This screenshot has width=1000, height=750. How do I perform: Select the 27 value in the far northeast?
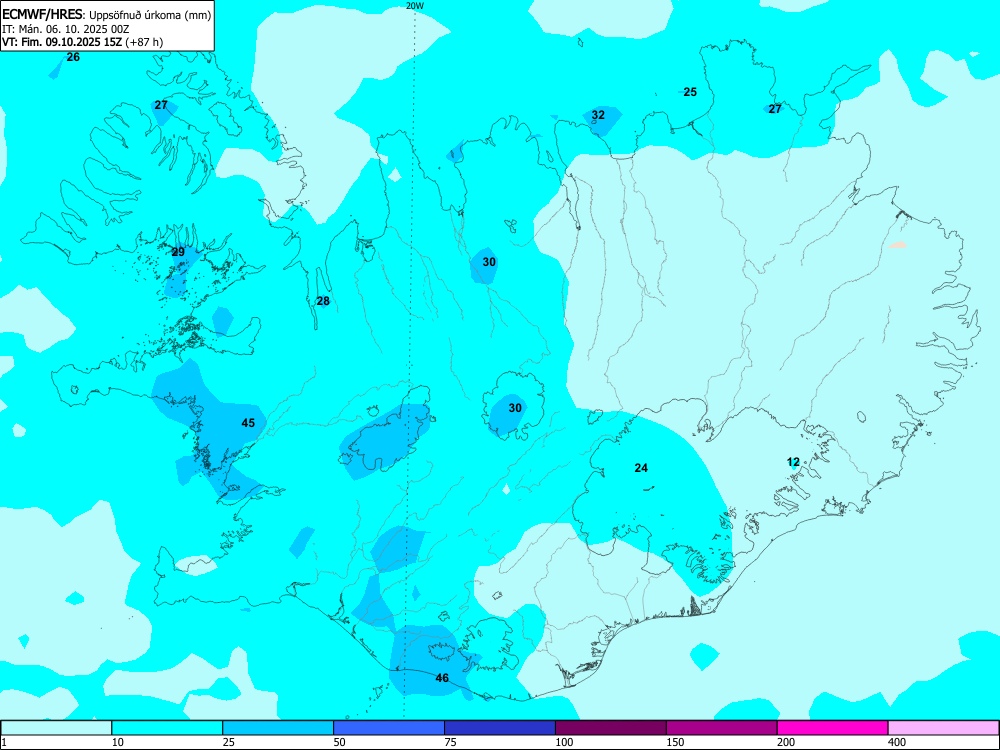(x=775, y=108)
